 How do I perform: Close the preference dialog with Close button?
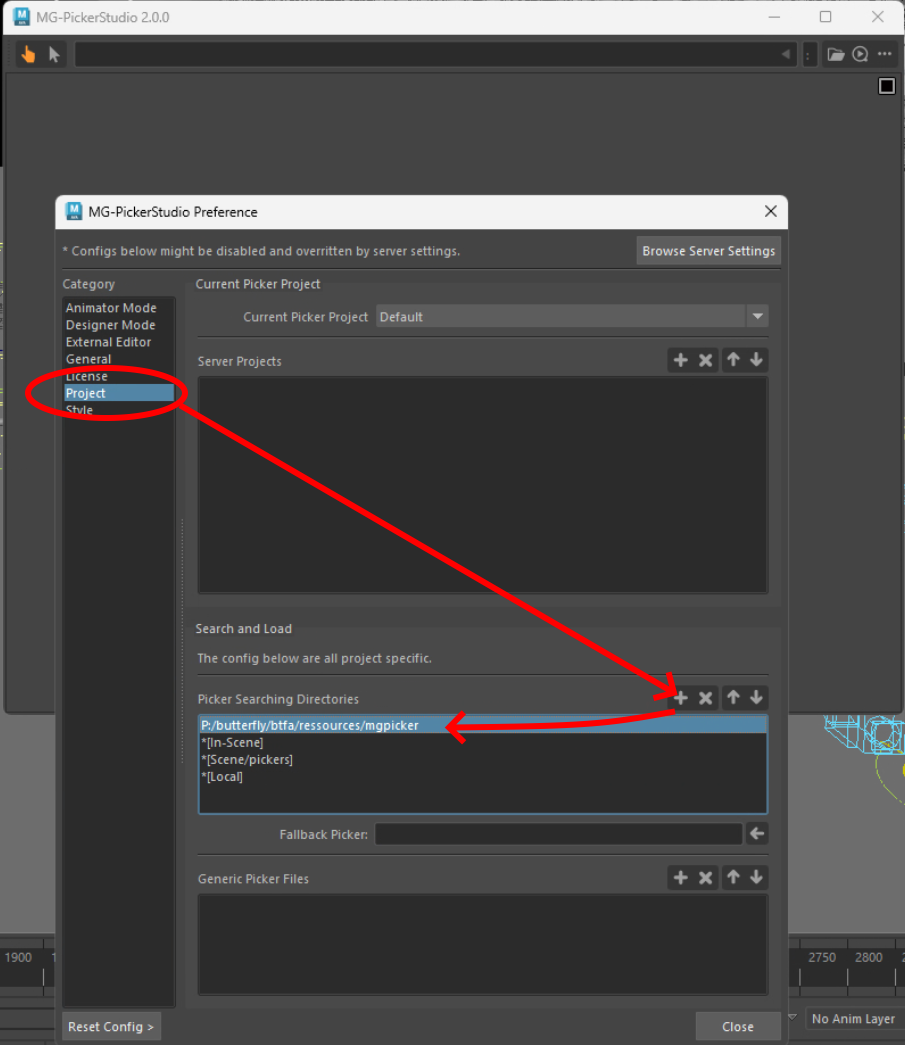[x=737, y=1026]
